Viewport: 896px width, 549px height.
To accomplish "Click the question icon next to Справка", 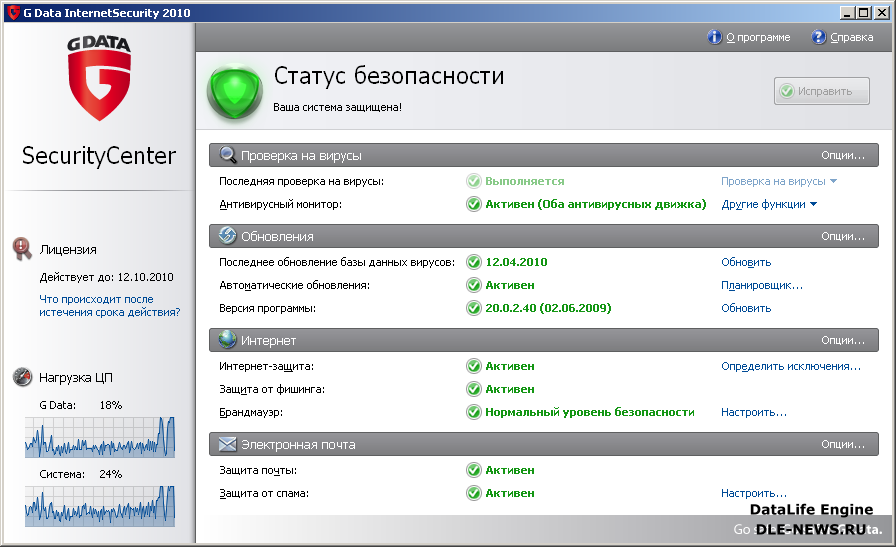I will 818,37.
